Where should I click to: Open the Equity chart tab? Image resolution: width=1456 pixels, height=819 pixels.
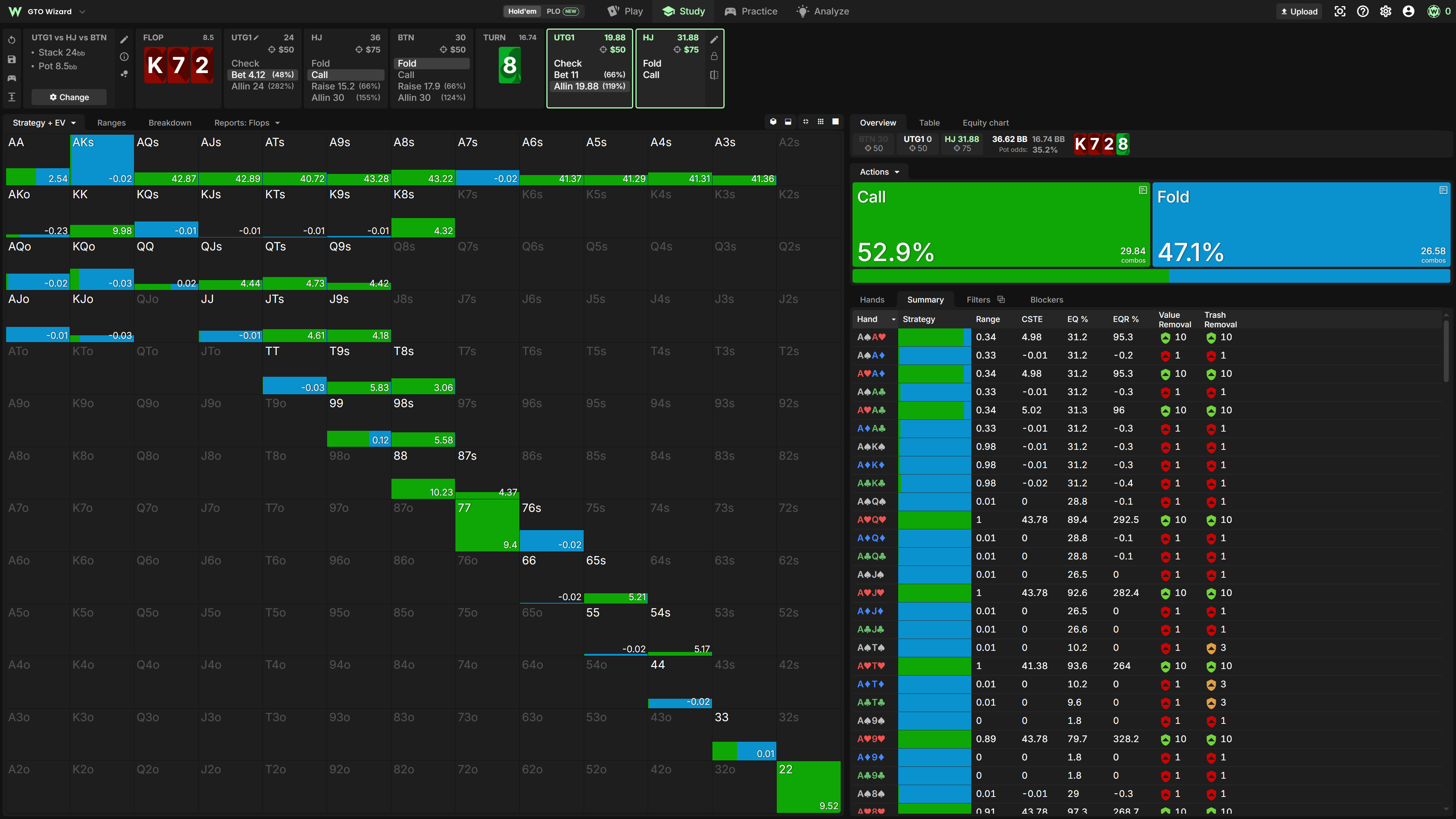[985, 123]
